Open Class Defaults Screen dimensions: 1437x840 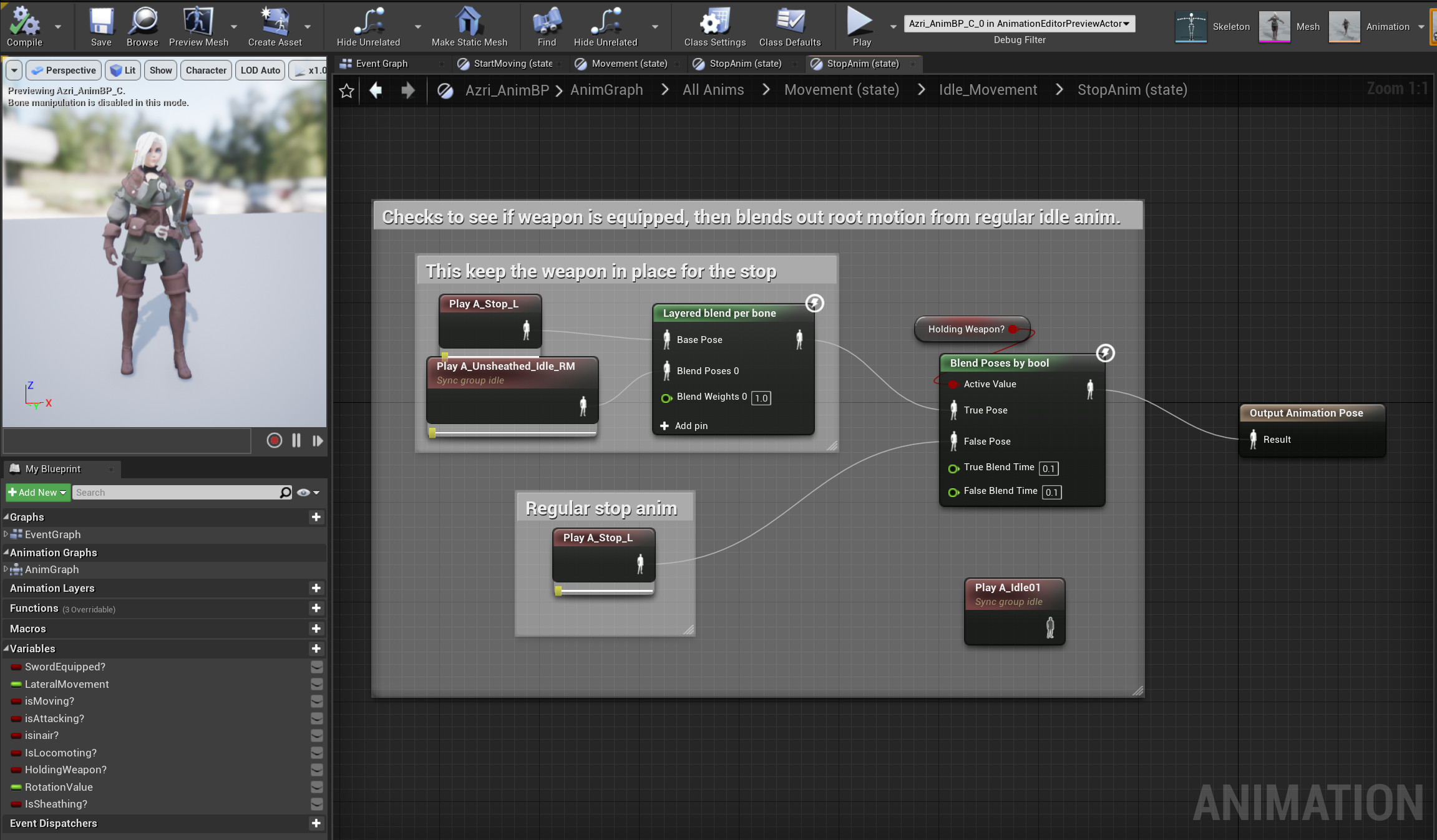click(790, 26)
